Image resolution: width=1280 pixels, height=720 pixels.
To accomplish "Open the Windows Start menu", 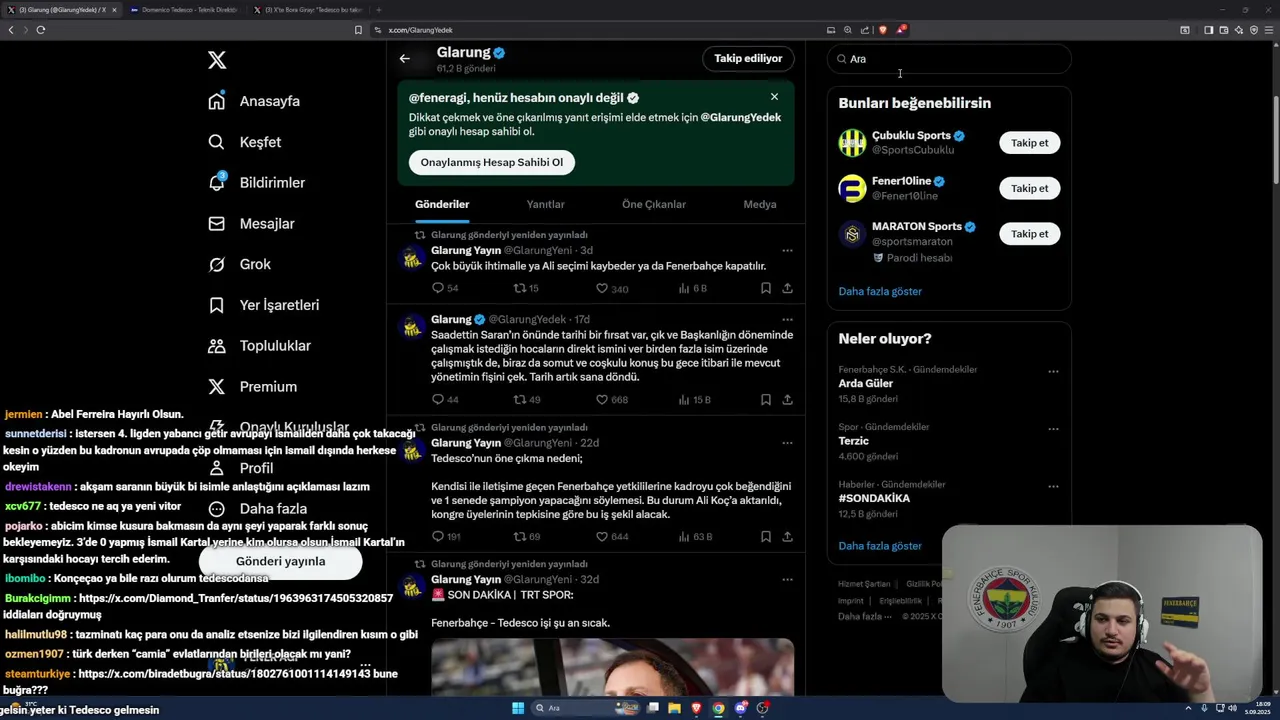I will point(518,708).
